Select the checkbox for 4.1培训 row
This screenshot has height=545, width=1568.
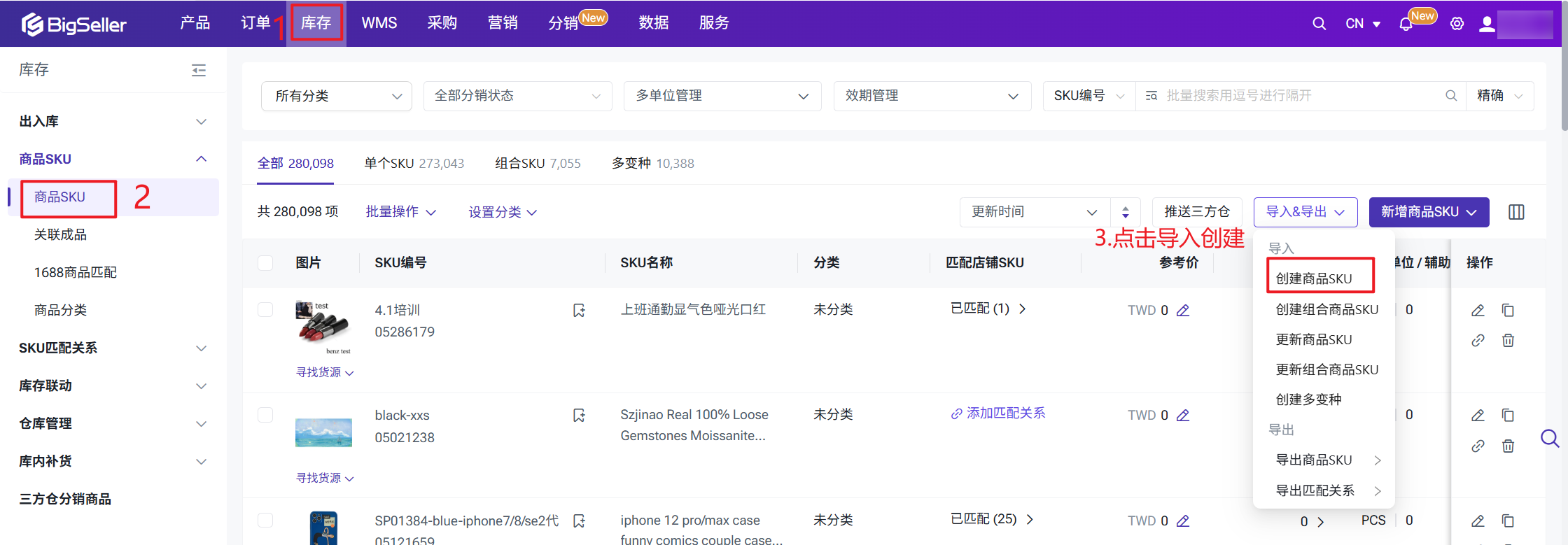point(265,309)
